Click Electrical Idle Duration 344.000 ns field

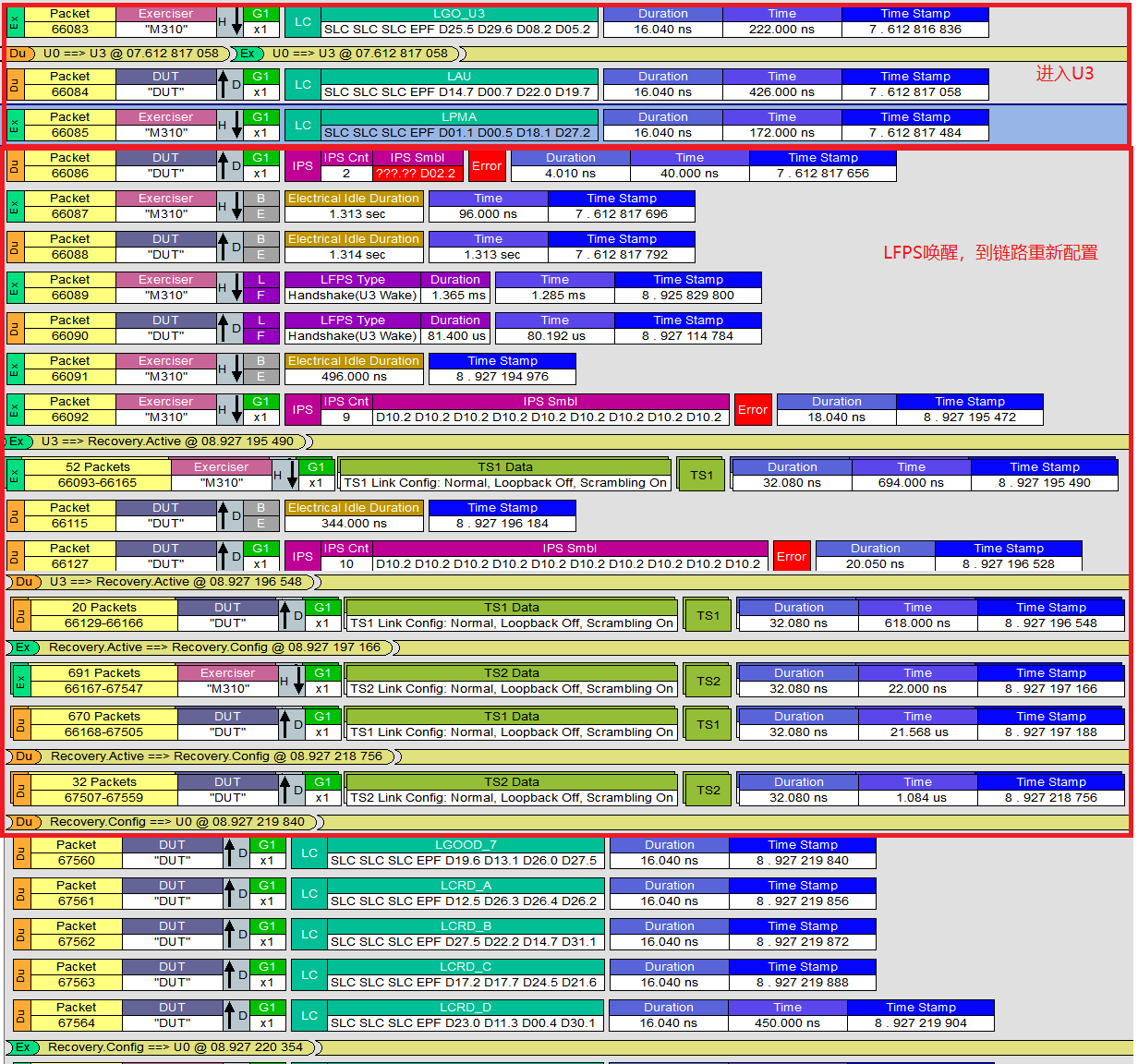[354, 516]
